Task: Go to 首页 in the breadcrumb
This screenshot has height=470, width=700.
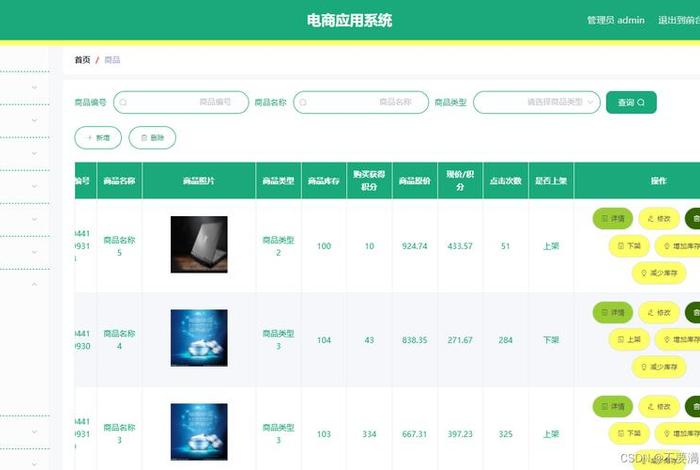Action: pyautogui.click(x=82, y=60)
